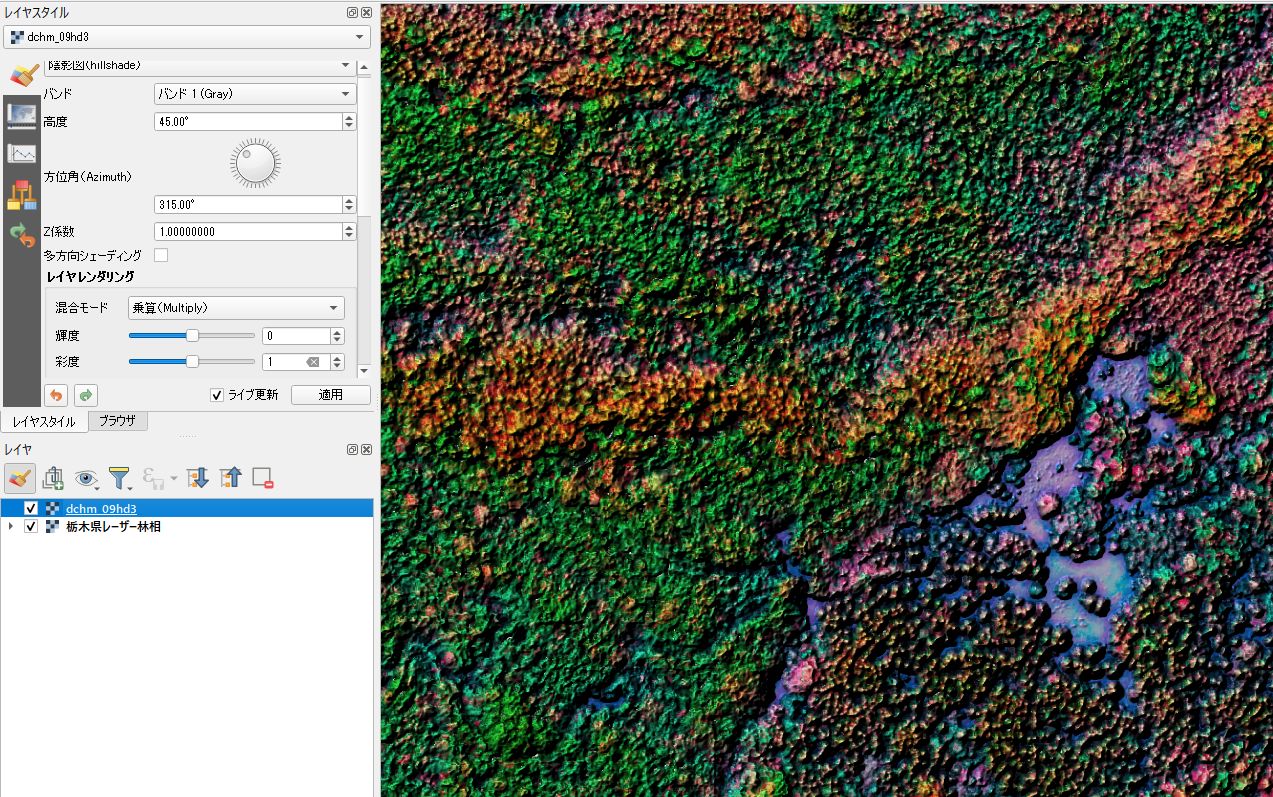Open the Symbology (paintbrush) tab in Layer Styling
Screen dimensions: 1273x797
(22, 76)
